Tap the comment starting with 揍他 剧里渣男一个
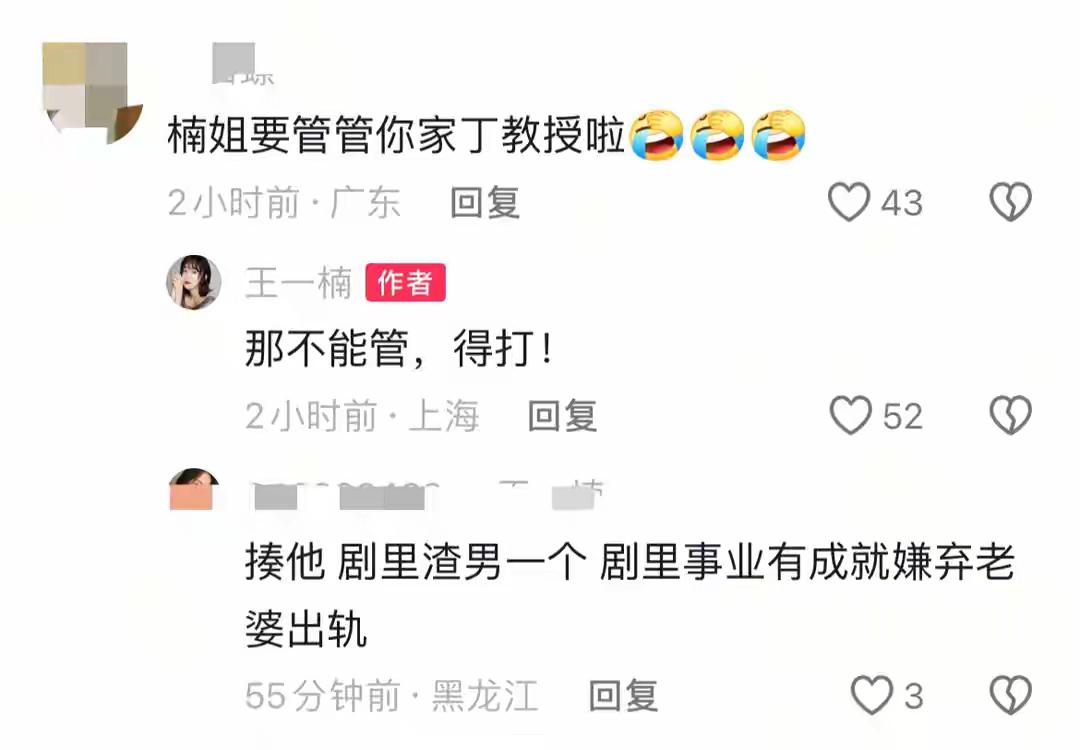Viewport: 1080px width, 750px height. (x=630, y=596)
